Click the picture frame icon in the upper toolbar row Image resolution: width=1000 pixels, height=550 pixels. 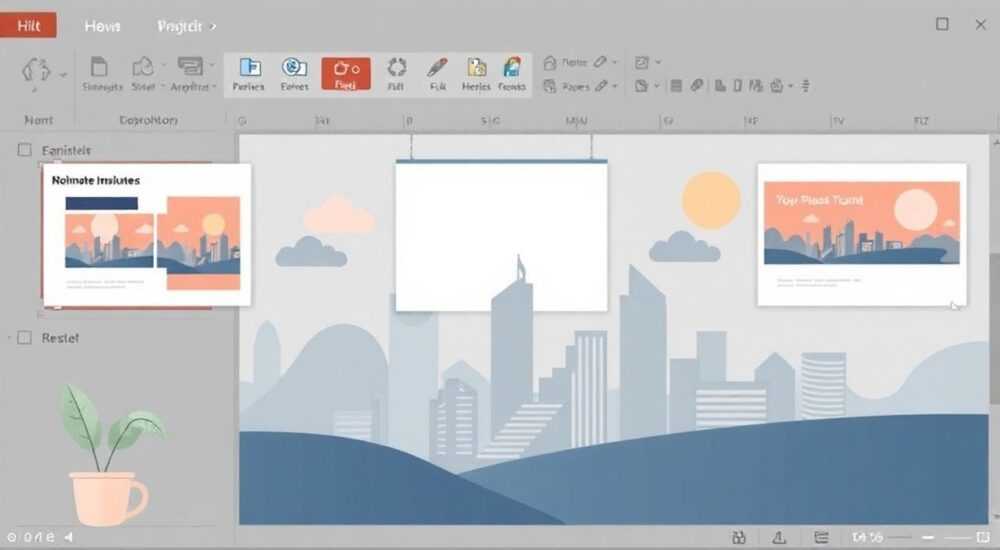[x=642, y=63]
